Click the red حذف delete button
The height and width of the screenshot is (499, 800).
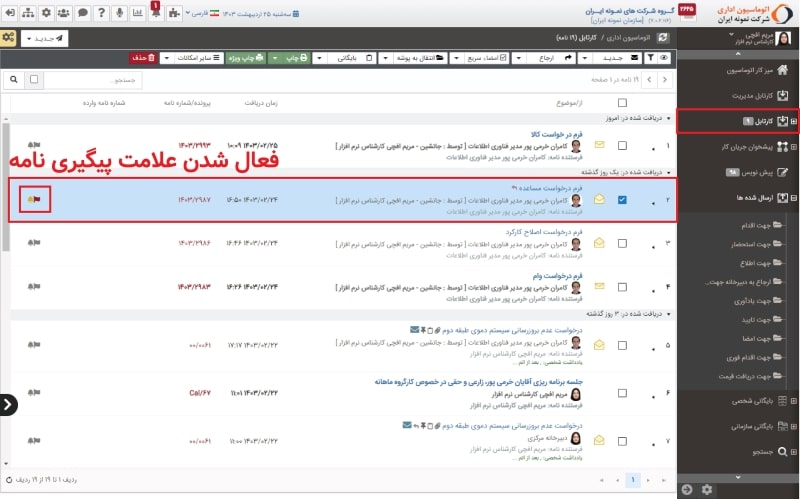(143, 58)
